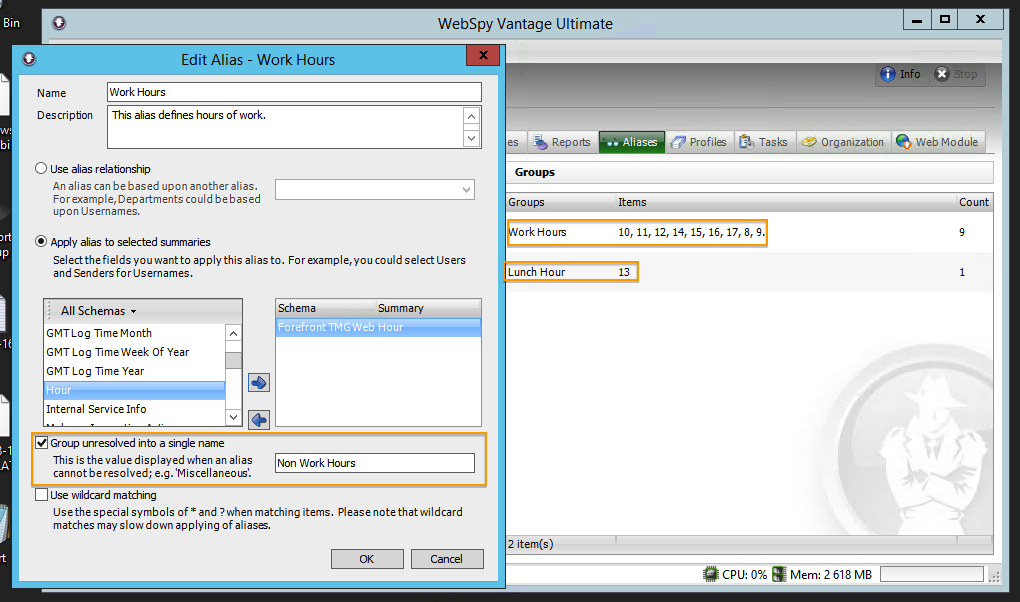This screenshot has height=602, width=1020.
Task: Open the alias relationship combo box
Action: point(375,190)
